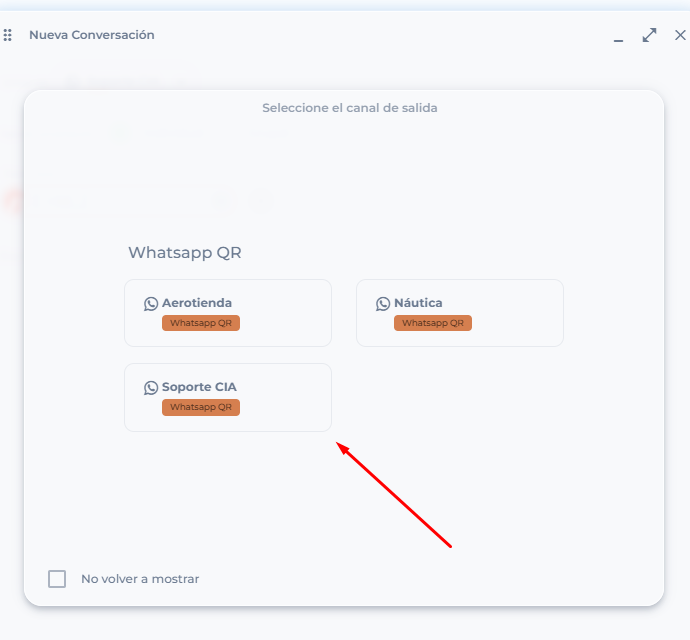Click the Whatsapp QR section heading
690x640 pixels.
coord(185,253)
